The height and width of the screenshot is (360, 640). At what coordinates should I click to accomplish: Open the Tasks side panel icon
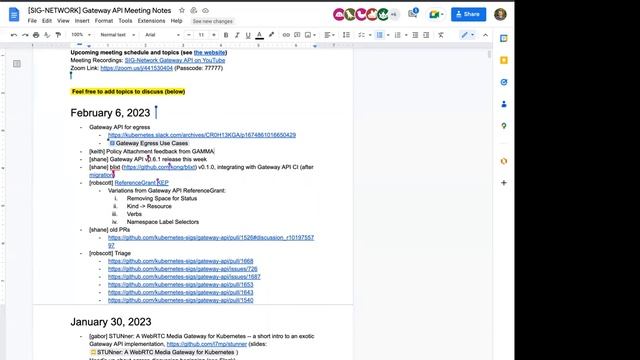point(504,82)
